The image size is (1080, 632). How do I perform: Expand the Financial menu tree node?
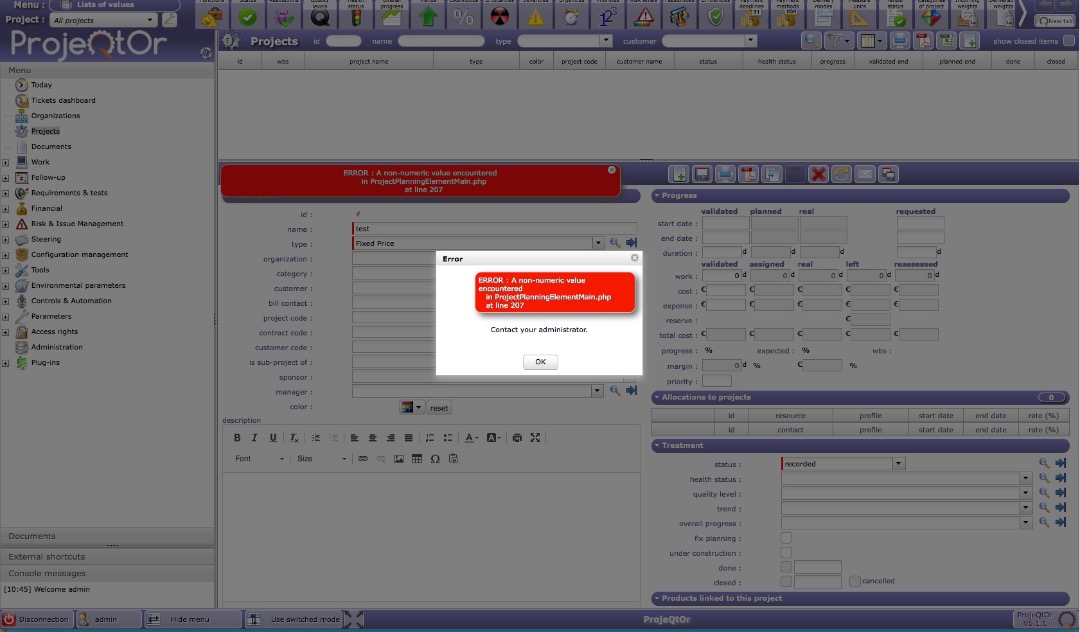(x=6, y=209)
